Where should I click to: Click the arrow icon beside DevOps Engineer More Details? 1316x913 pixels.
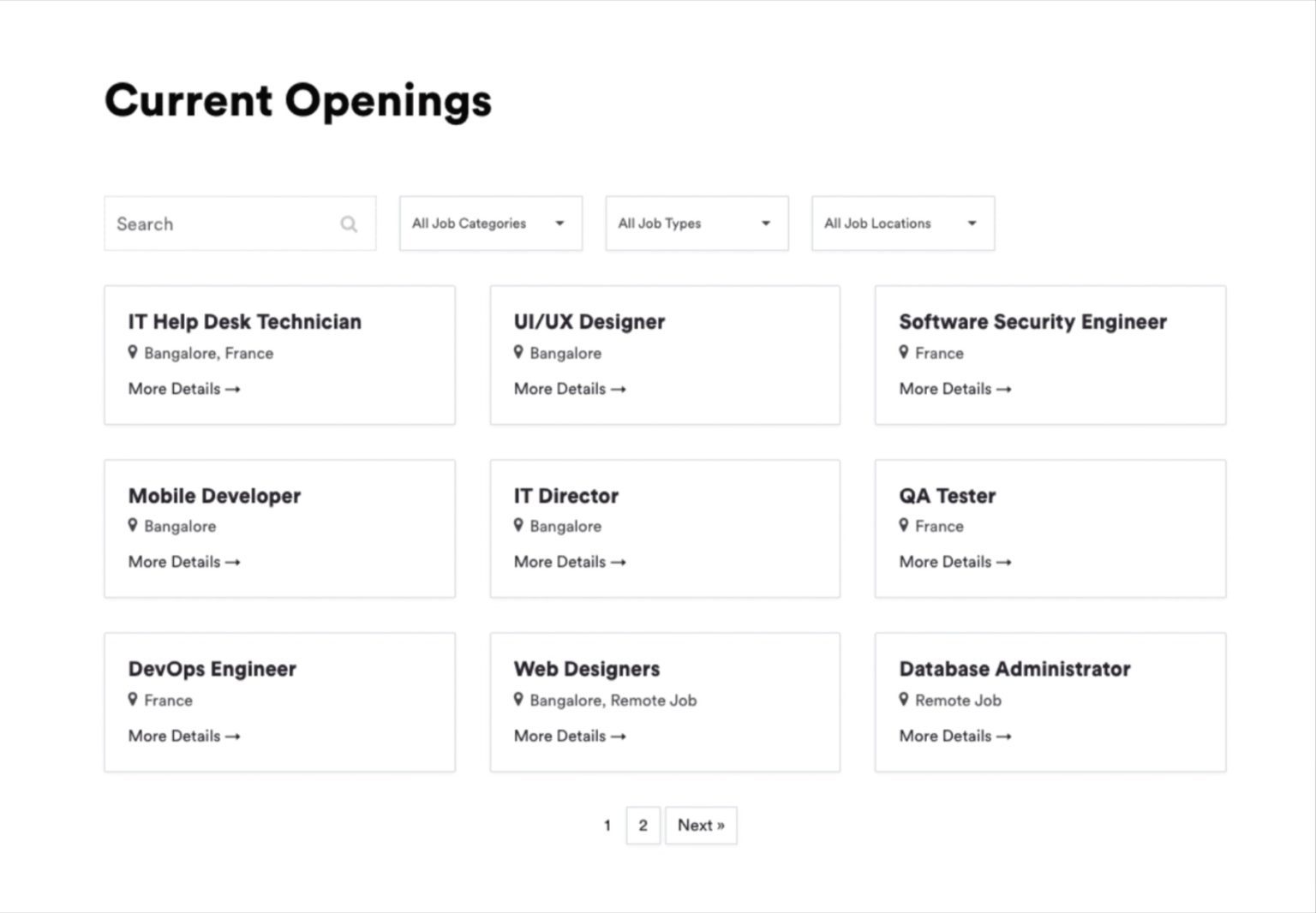234,736
